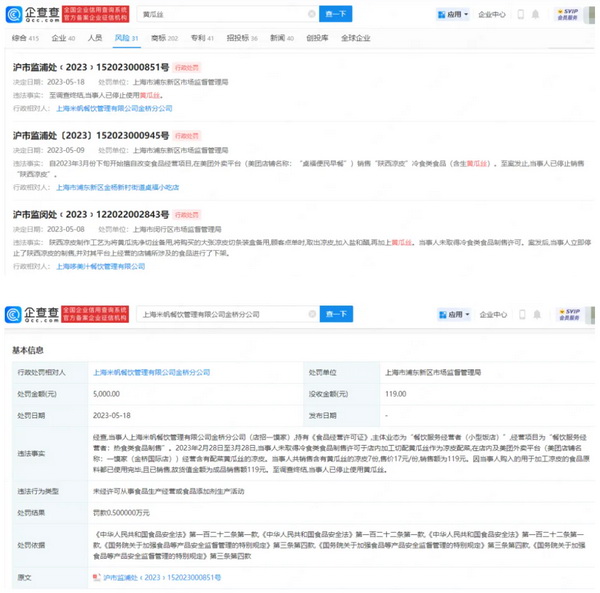Click the 查一下 button beside the 上海米帆 search
This screenshot has height=593, width=600.
click(336, 314)
